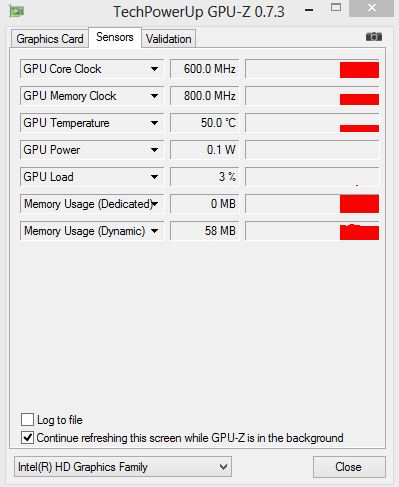Expand the GPU Power dropdown arrow

[x=154, y=150]
